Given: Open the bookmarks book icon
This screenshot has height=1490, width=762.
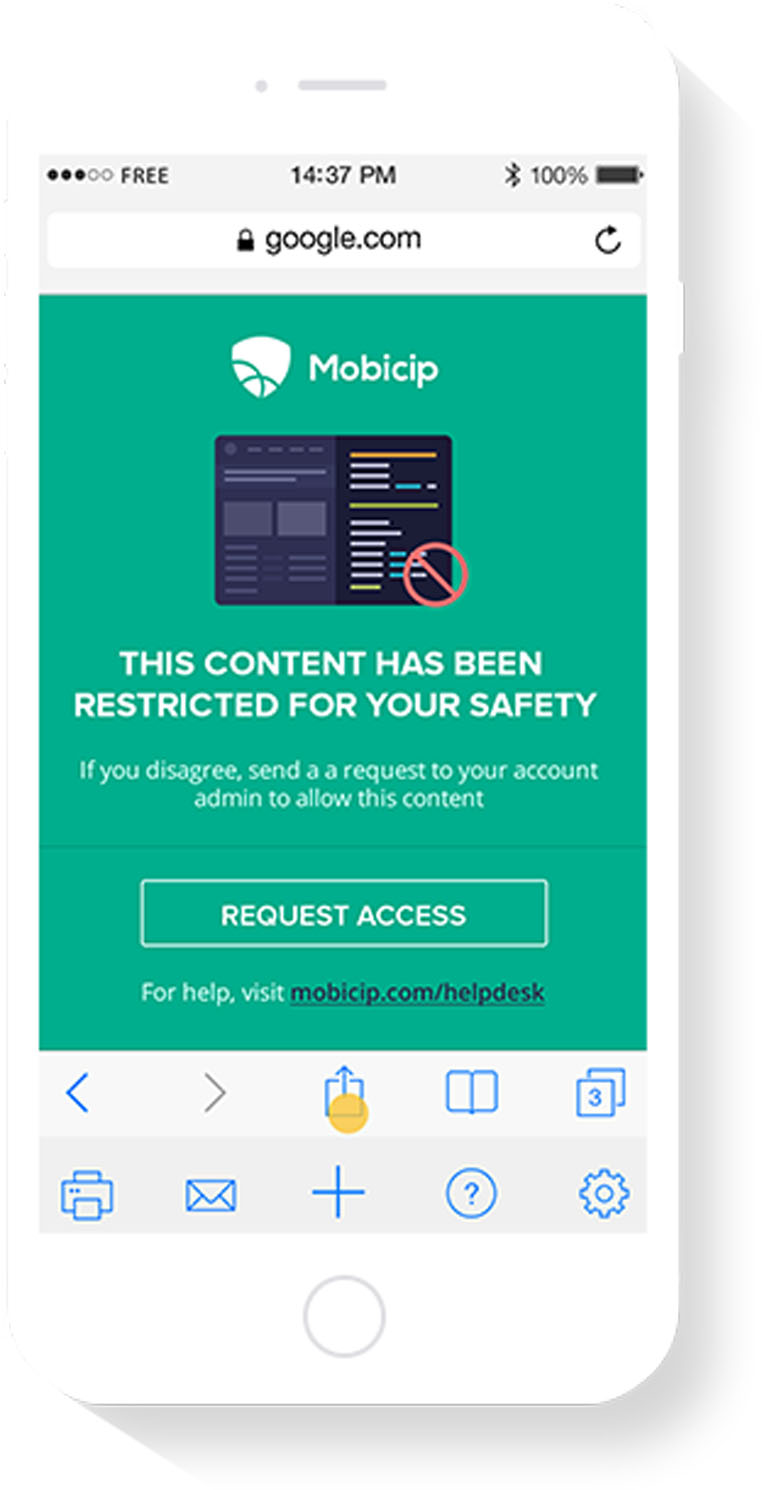Looking at the screenshot, I should (471, 1093).
